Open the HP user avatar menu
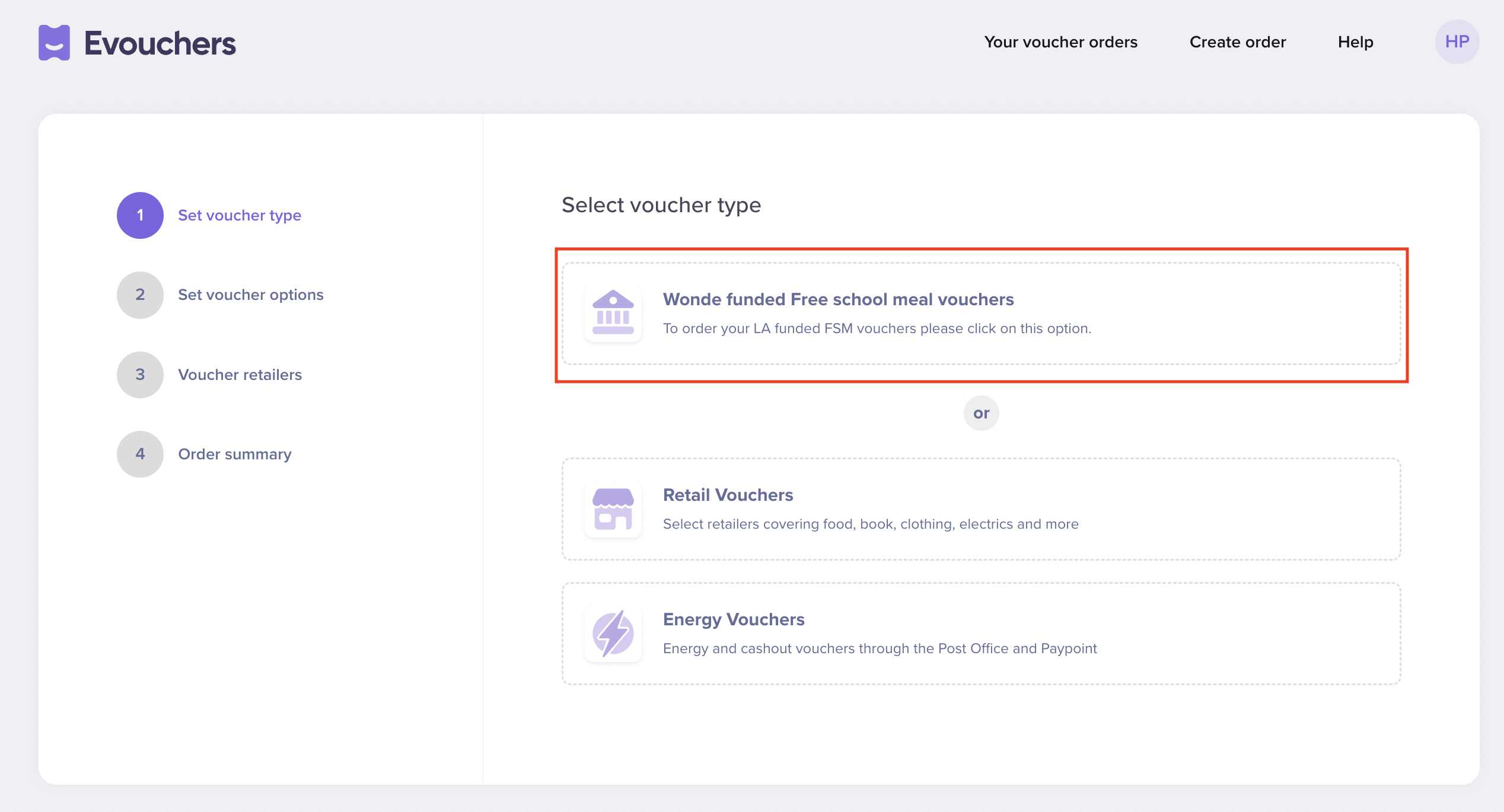Image resolution: width=1504 pixels, height=812 pixels. click(1457, 41)
